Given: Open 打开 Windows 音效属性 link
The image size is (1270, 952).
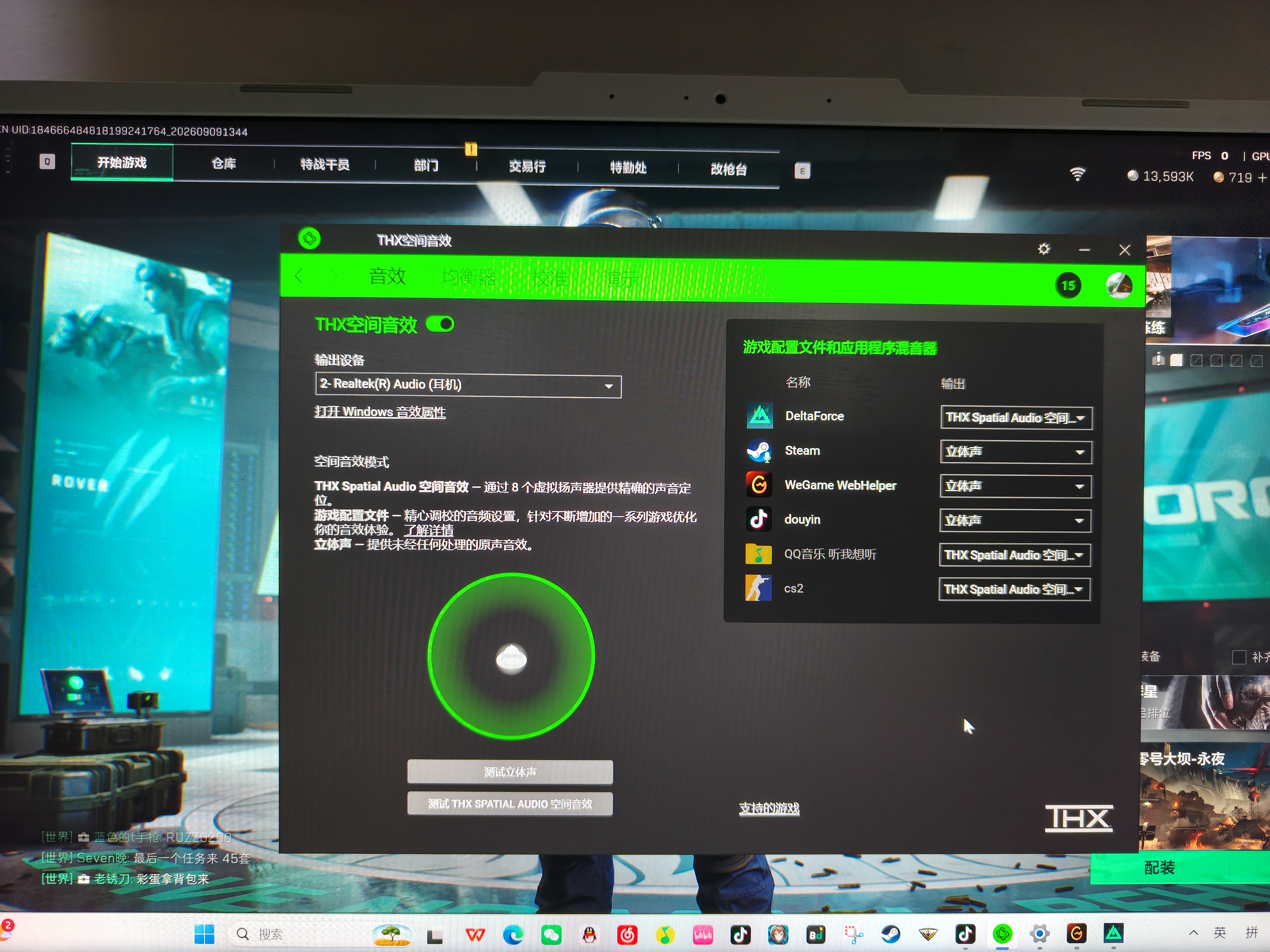Looking at the screenshot, I should pyautogui.click(x=380, y=412).
